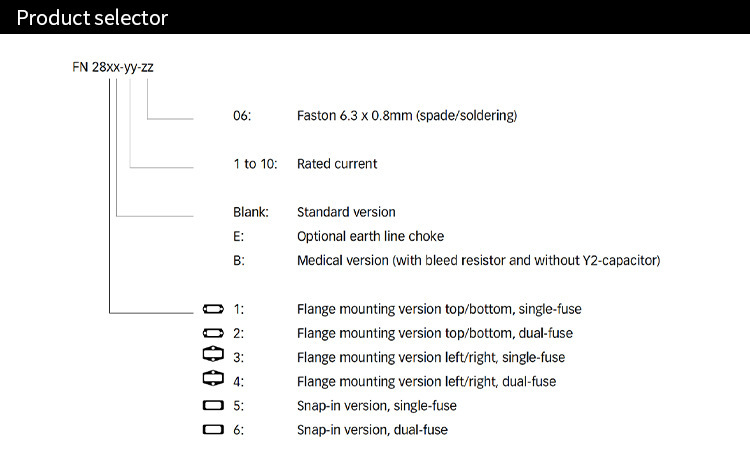This screenshot has width=750, height=458.
Task: Click the flange top/bottom dual-fuse icon
Action: pyautogui.click(x=213, y=333)
